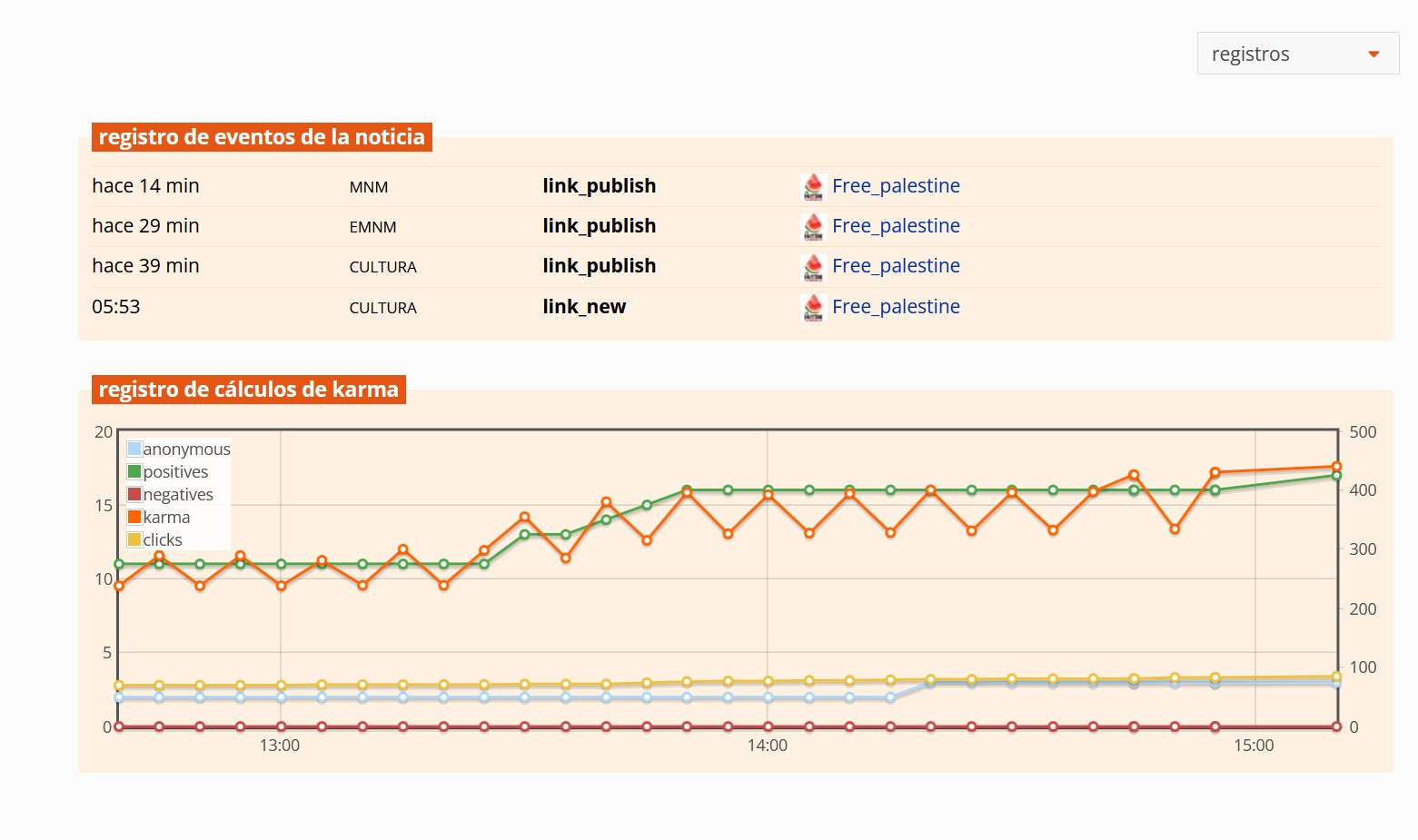Click the 'registro de cálculos de karma' heading

pyautogui.click(x=249, y=390)
